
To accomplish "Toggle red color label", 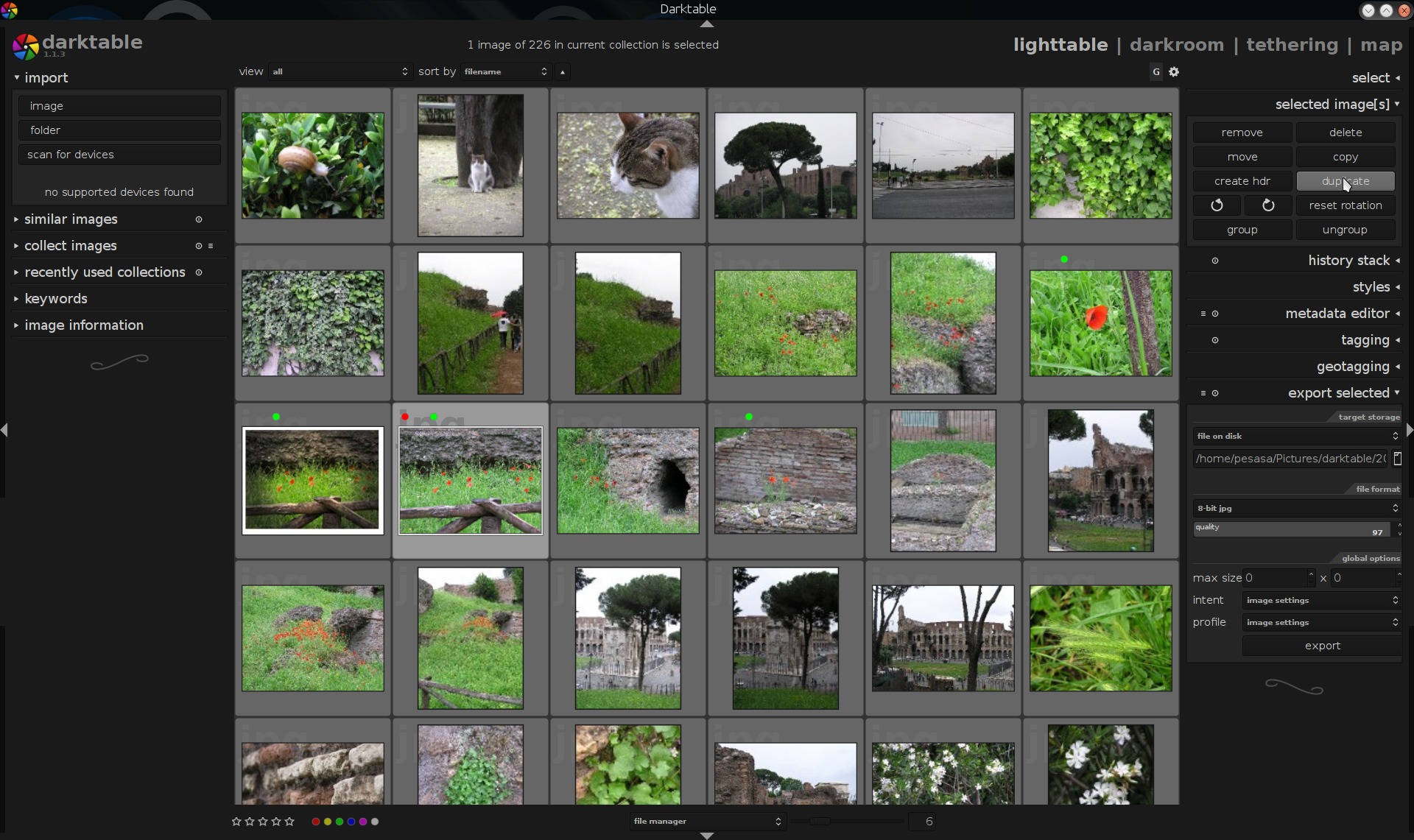I will coord(316,822).
